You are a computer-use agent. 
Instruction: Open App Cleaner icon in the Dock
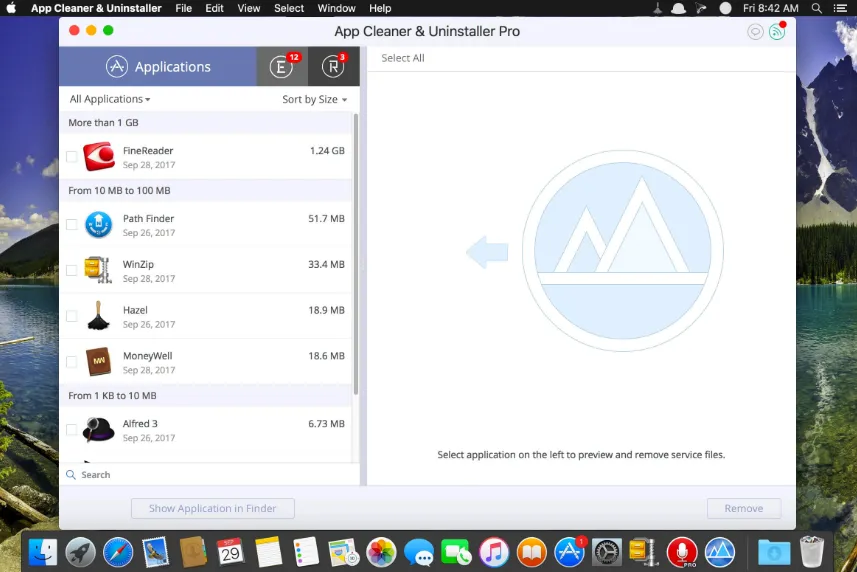pos(720,552)
